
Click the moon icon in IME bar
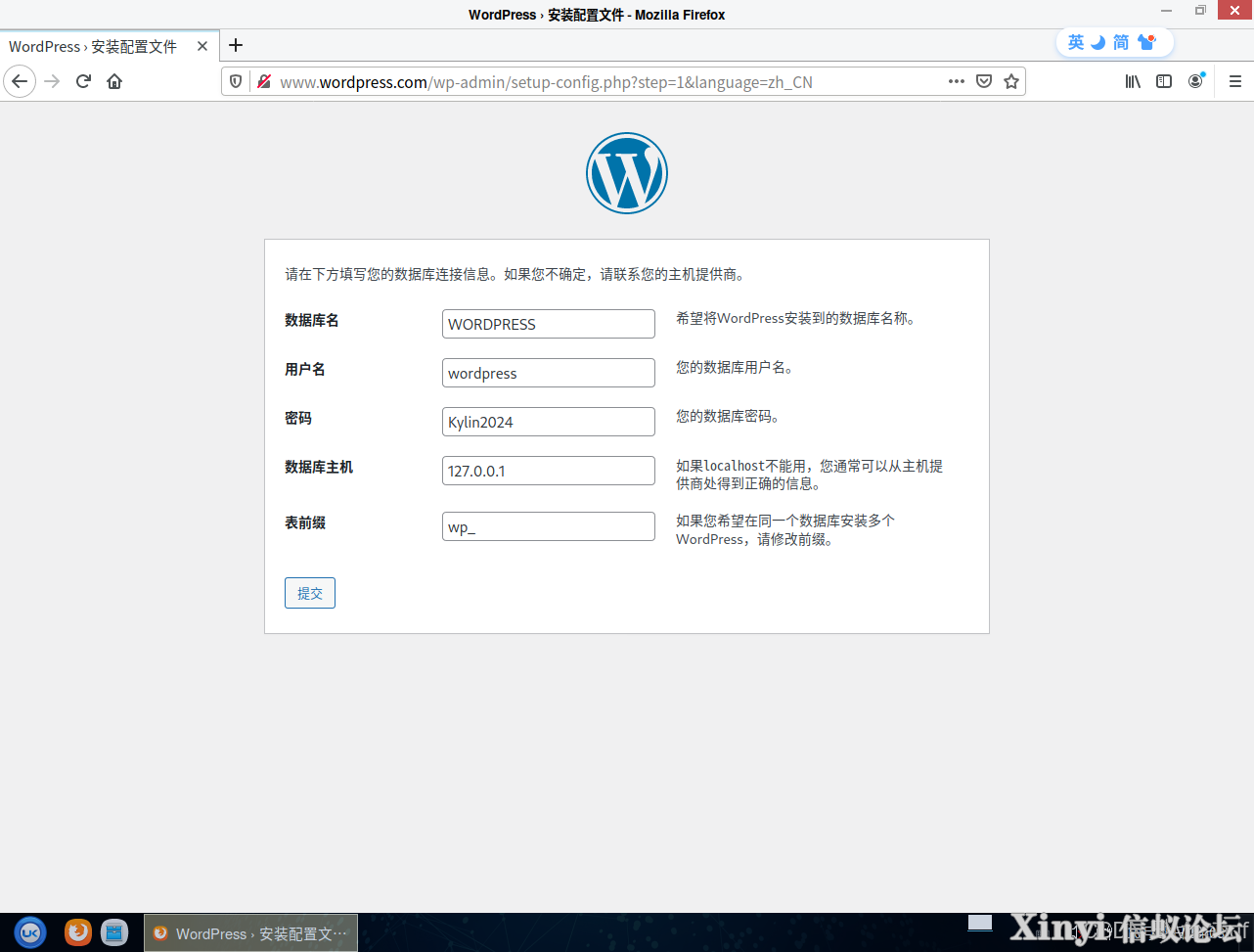(x=1097, y=42)
